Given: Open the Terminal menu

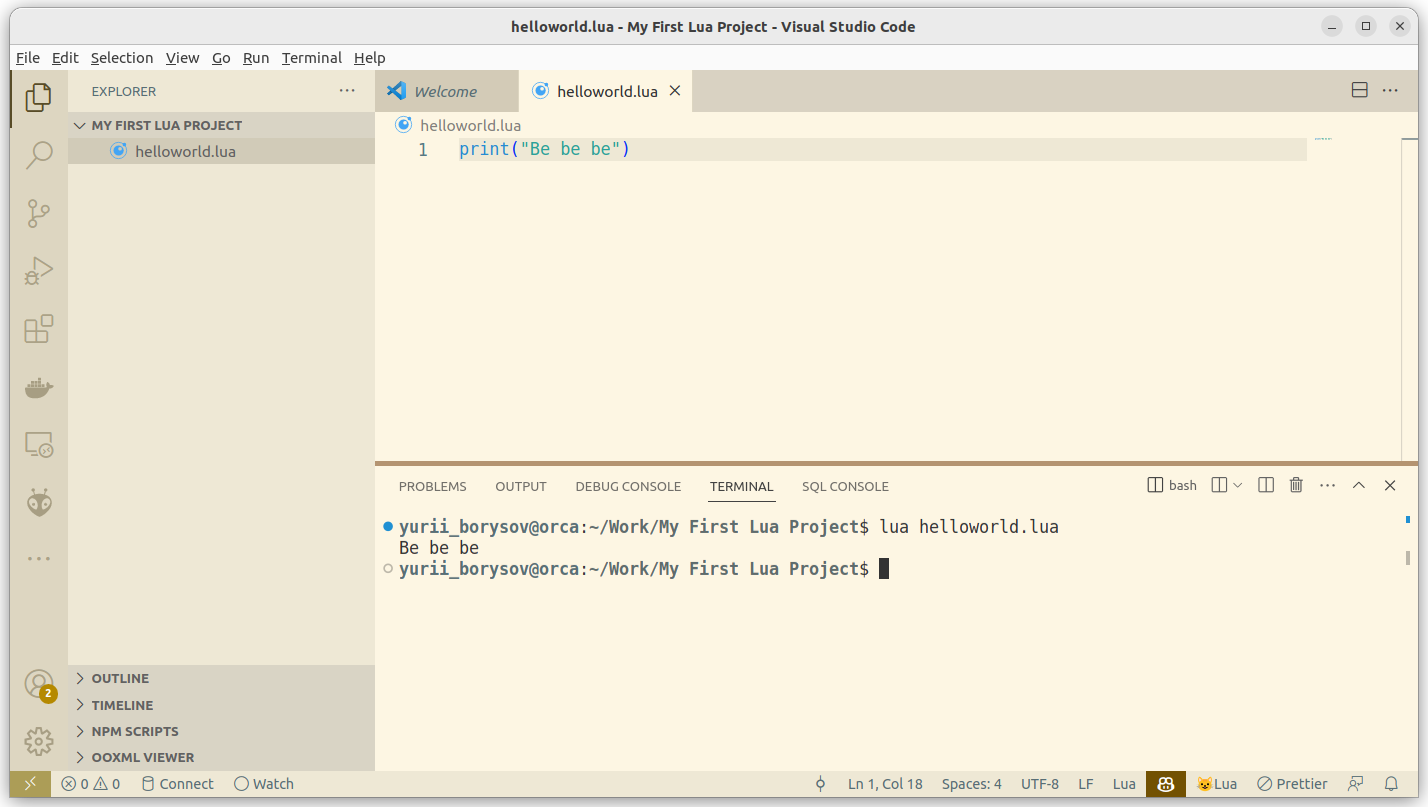Looking at the screenshot, I should 311,58.
